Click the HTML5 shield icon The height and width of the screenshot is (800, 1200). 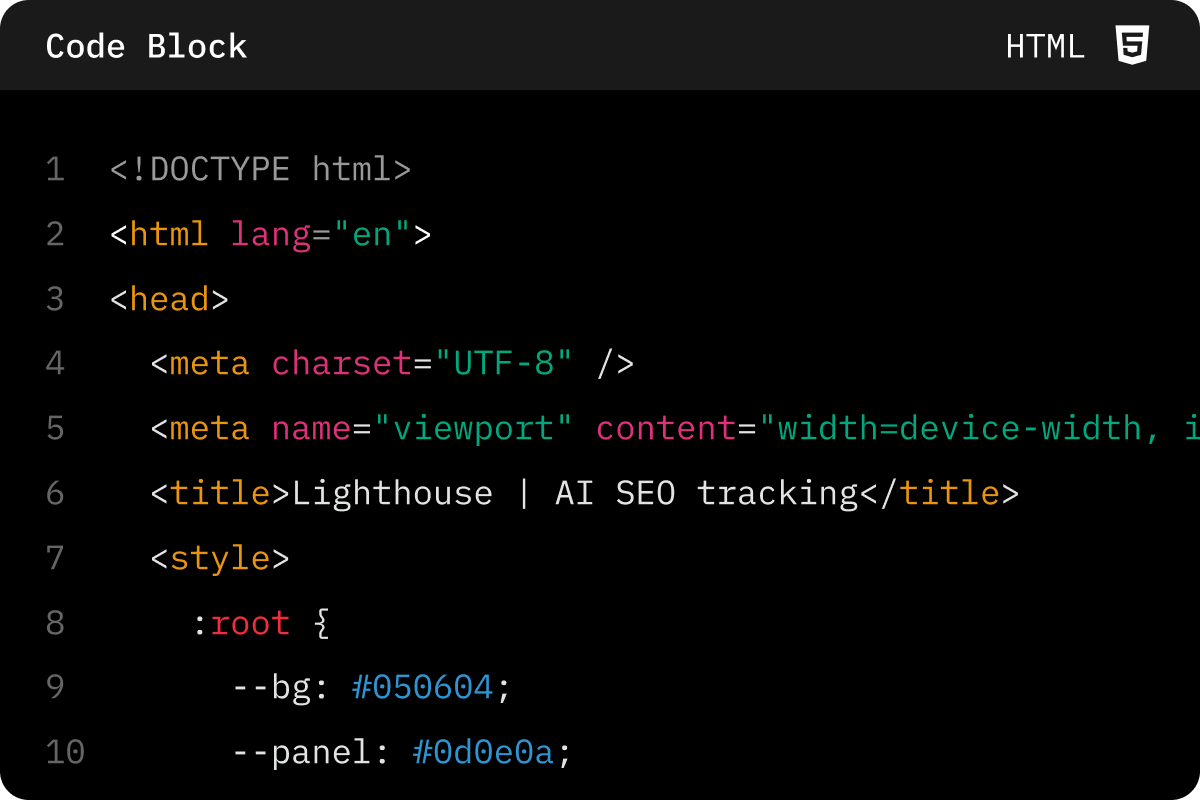(1132, 46)
